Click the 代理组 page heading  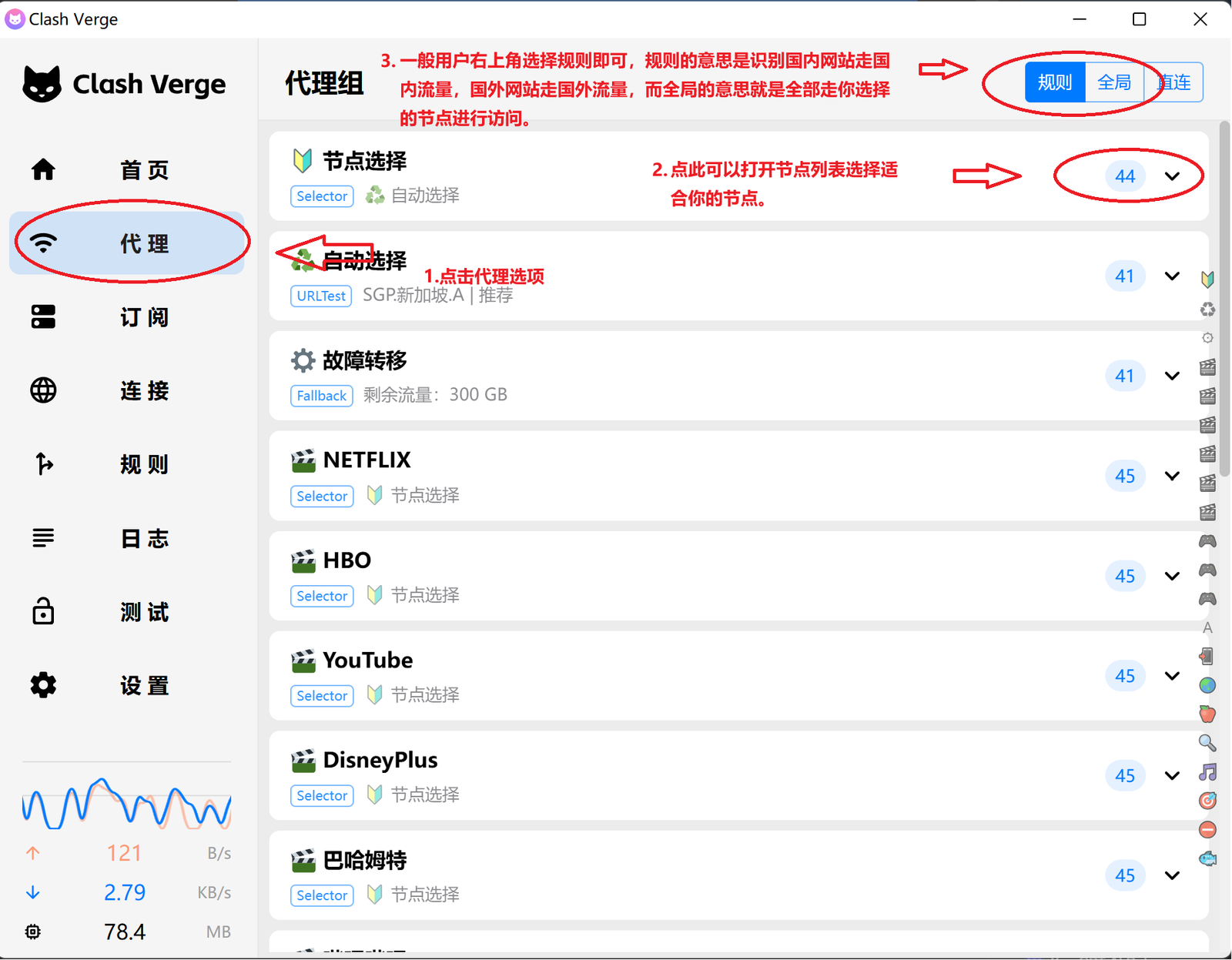click(324, 83)
